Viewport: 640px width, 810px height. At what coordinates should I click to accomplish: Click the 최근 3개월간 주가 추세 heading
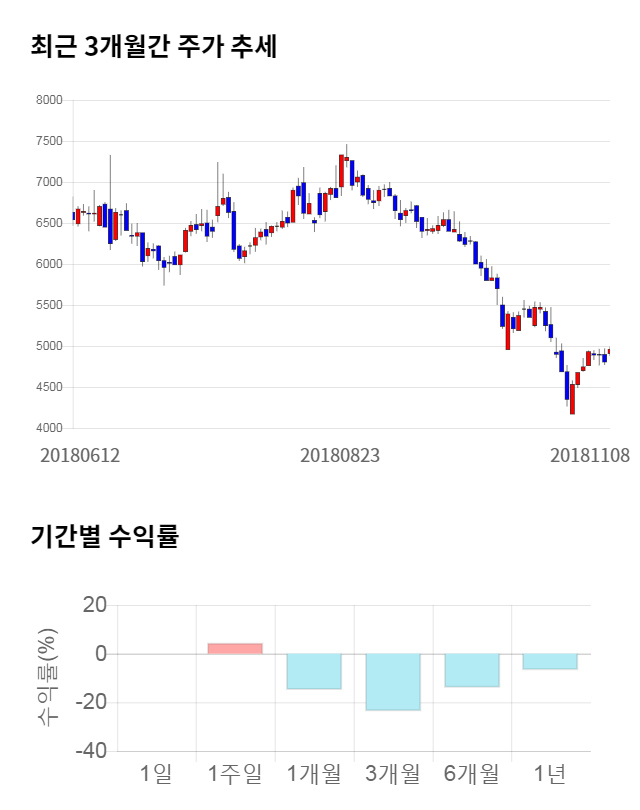point(154,46)
